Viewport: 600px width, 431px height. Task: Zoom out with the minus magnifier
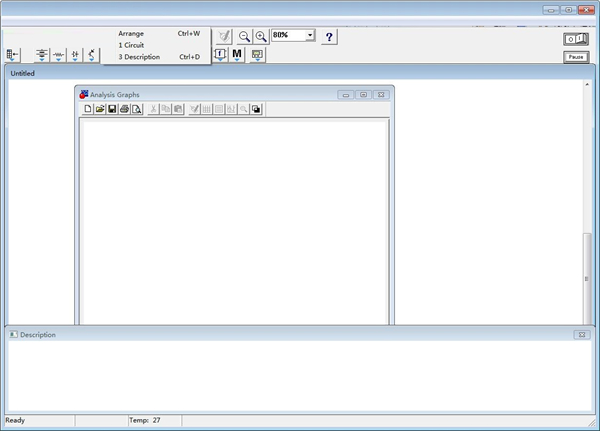(244, 37)
